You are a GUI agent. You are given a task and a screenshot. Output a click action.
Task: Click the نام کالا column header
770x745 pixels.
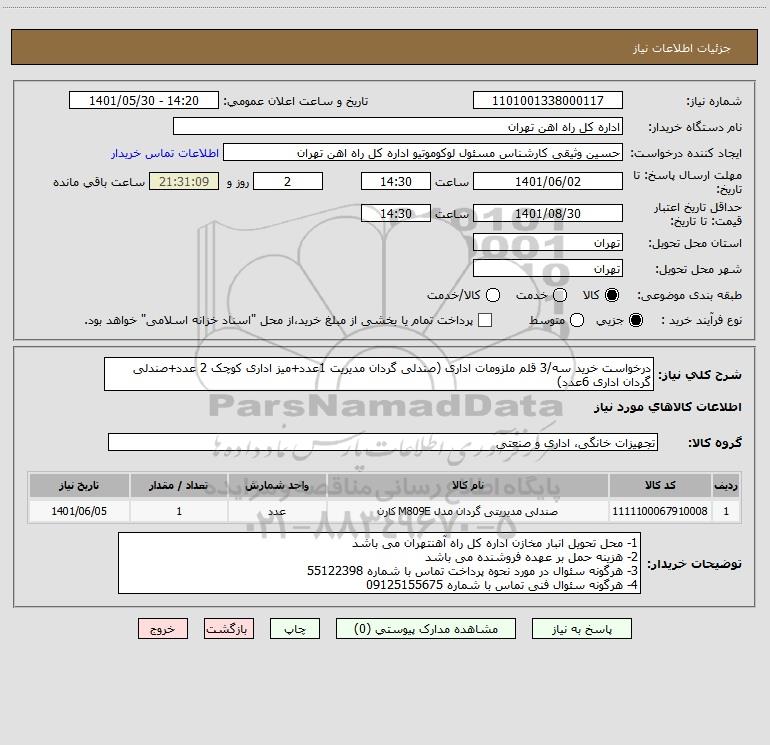(x=468, y=485)
